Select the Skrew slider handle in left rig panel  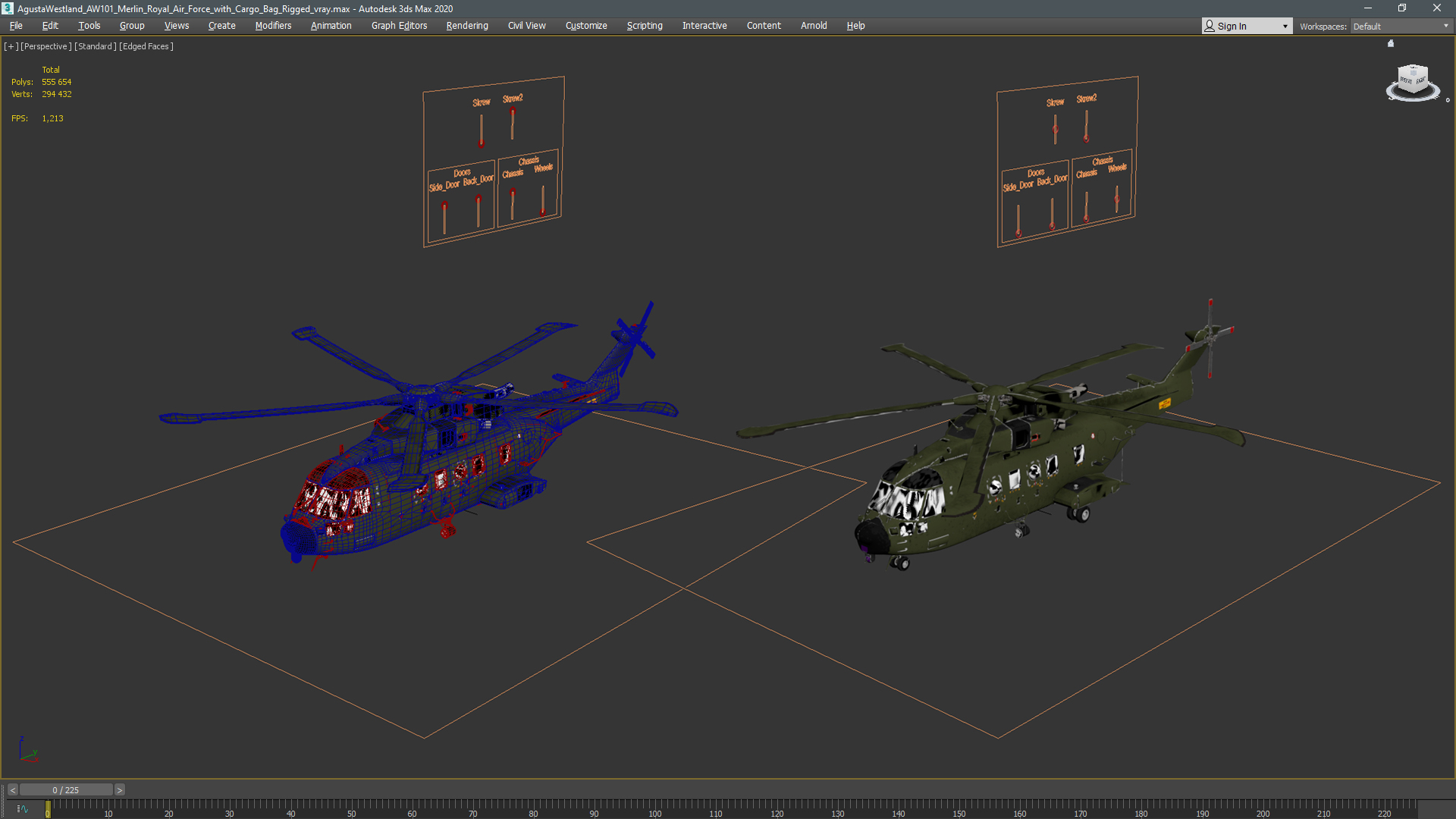point(481,143)
